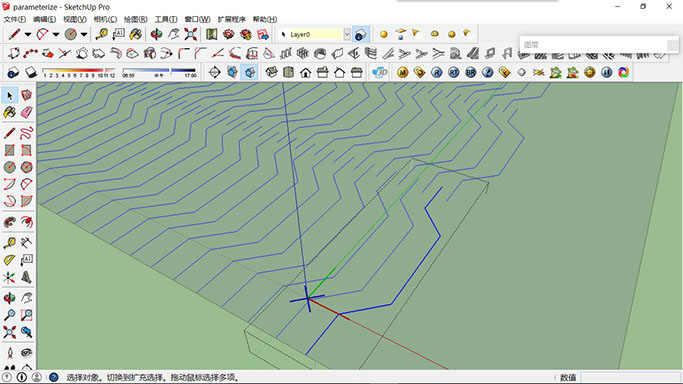Viewport: 683px width, 384px height.
Task: Switch to the house Iso view
Action: point(271,72)
